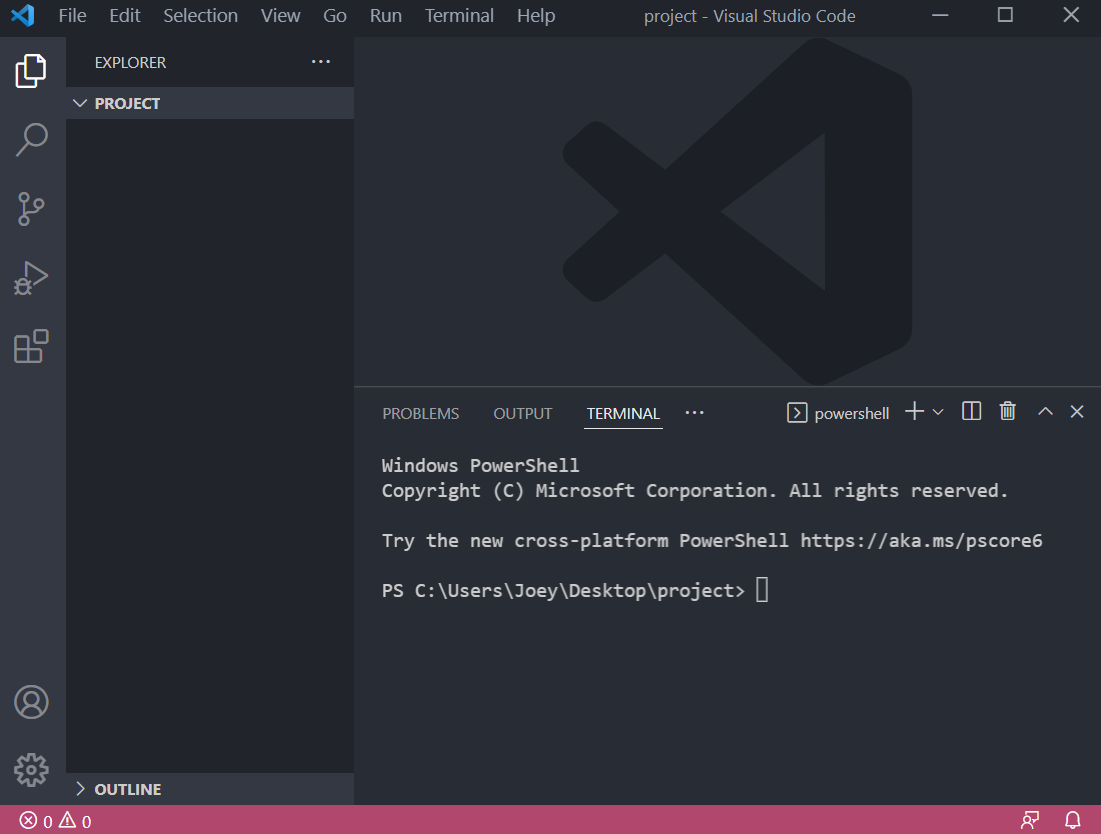Open the Source Control view
The width and height of the screenshot is (1101, 834).
coord(31,208)
